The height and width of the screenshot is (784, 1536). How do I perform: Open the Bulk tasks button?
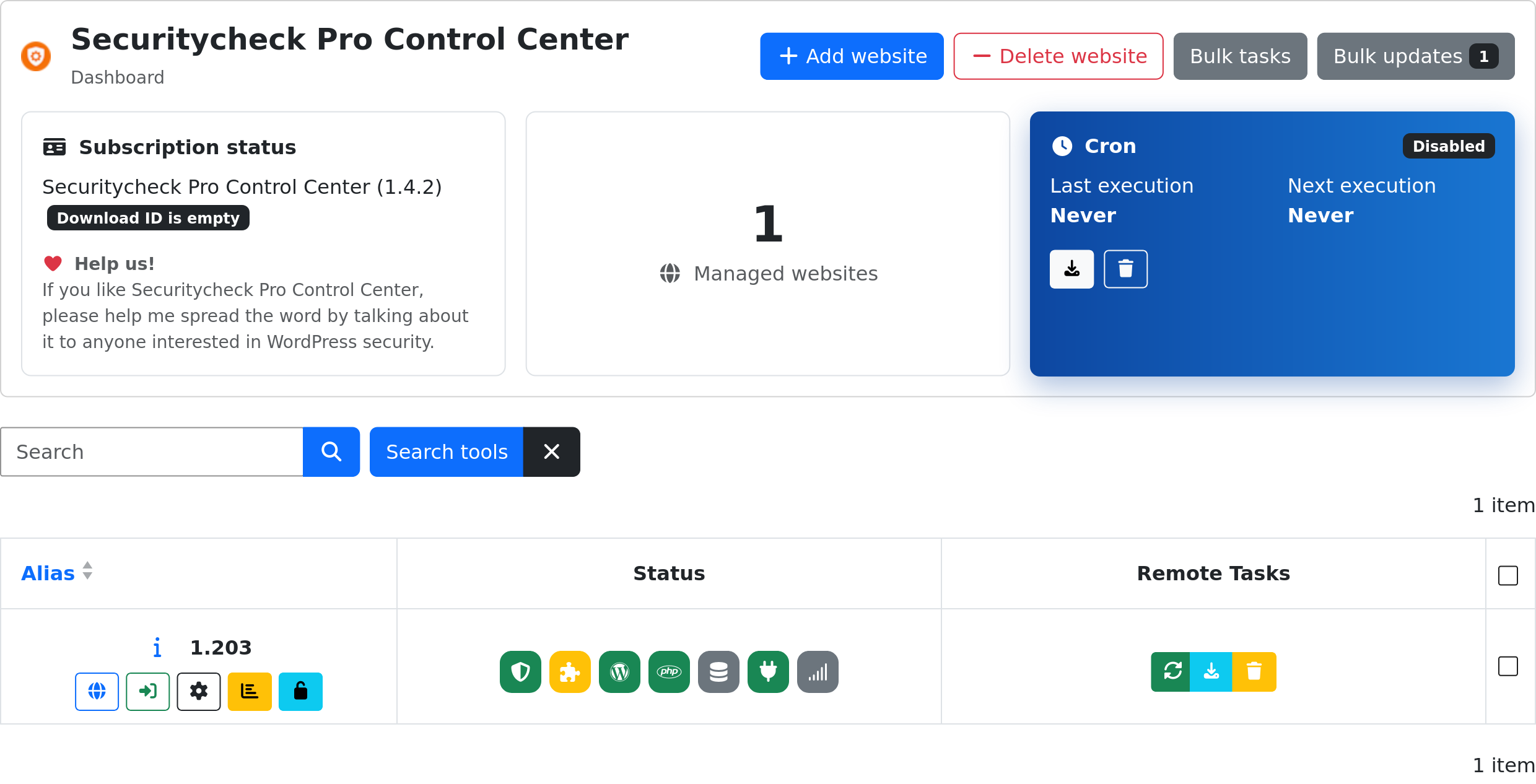(1240, 56)
